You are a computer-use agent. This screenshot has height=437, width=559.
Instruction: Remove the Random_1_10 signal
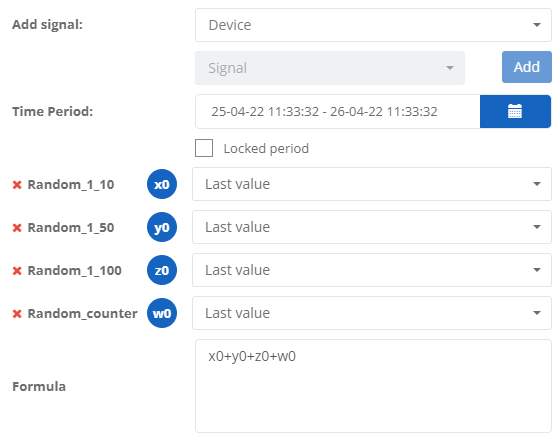tap(17, 185)
